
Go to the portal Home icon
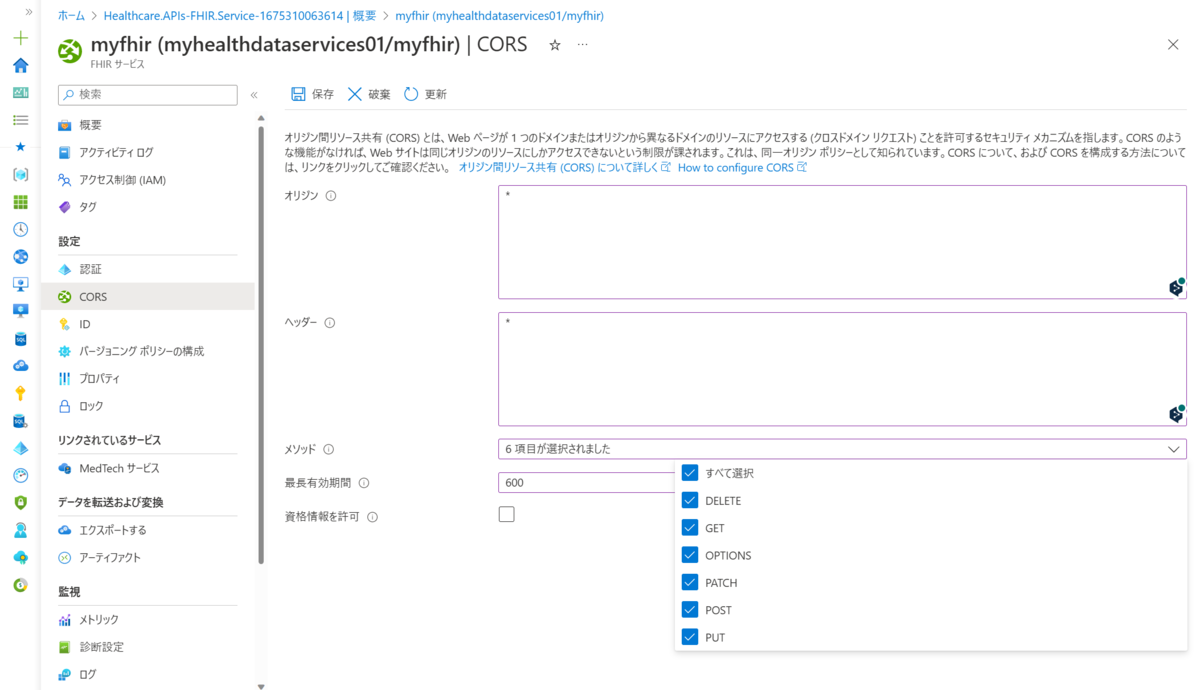(20, 65)
